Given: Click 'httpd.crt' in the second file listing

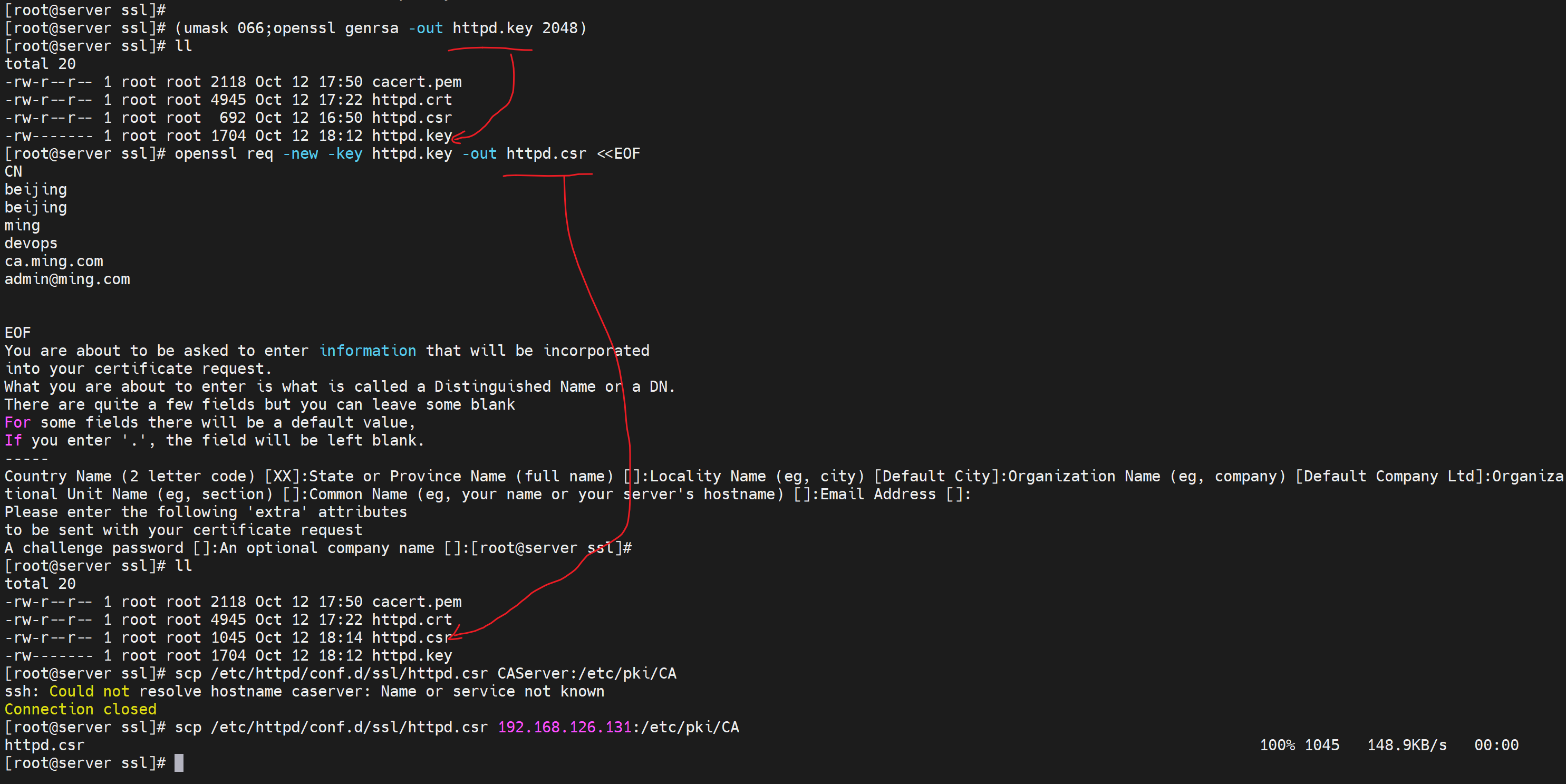Looking at the screenshot, I should [412, 620].
